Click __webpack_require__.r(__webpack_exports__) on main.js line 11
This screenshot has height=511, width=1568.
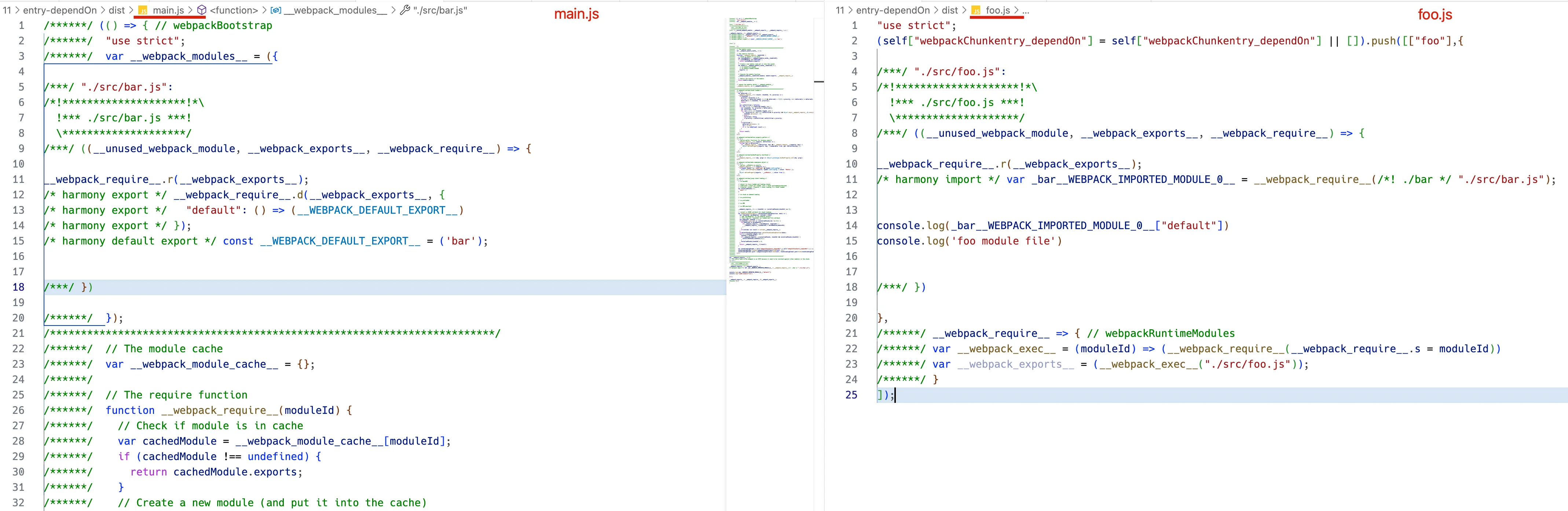tap(173, 180)
